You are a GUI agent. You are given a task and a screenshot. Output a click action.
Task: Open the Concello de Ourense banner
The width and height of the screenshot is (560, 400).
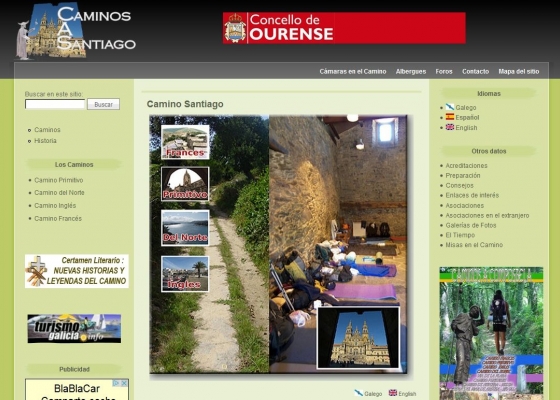[x=344, y=28]
